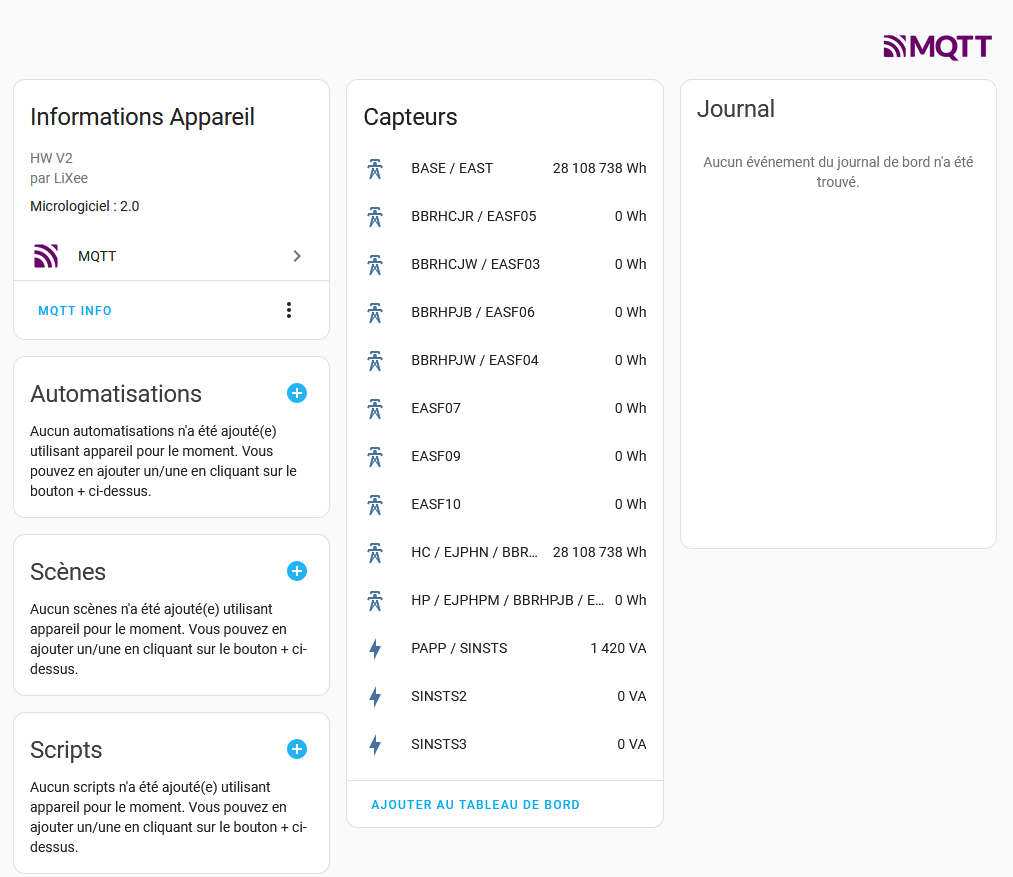This screenshot has width=1013, height=877.
Task: Select the HP / EJPHPM / BBRHPJB sensor row
Action: pyautogui.click(x=505, y=600)
